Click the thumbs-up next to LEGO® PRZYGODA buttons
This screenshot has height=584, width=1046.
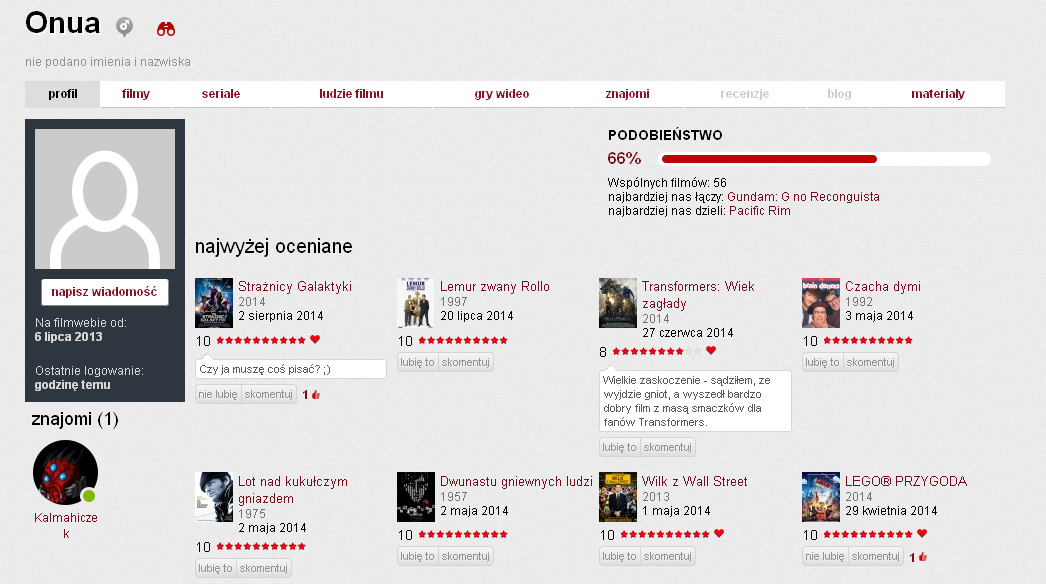point(917,556)
